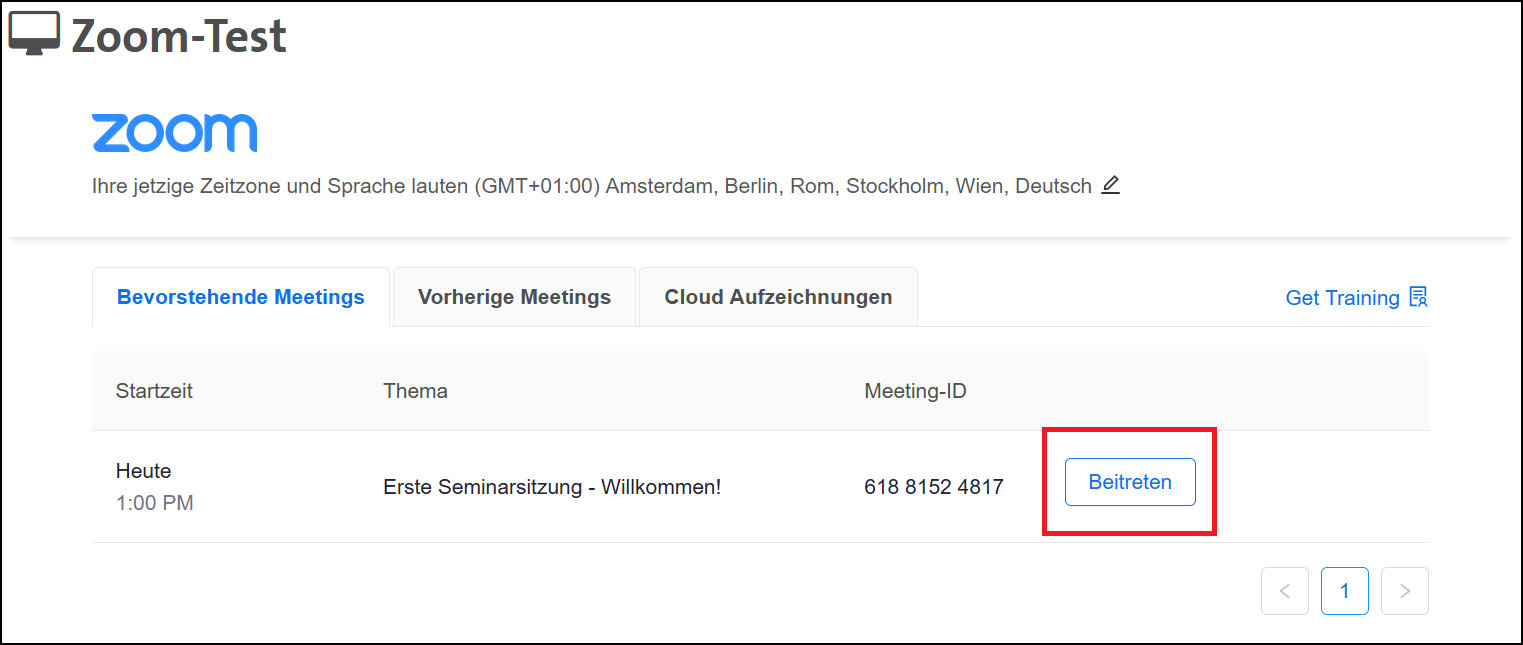Show the Cloud Aufzeichnungen tab
The image size is (1523, 645).
point(778,297)
